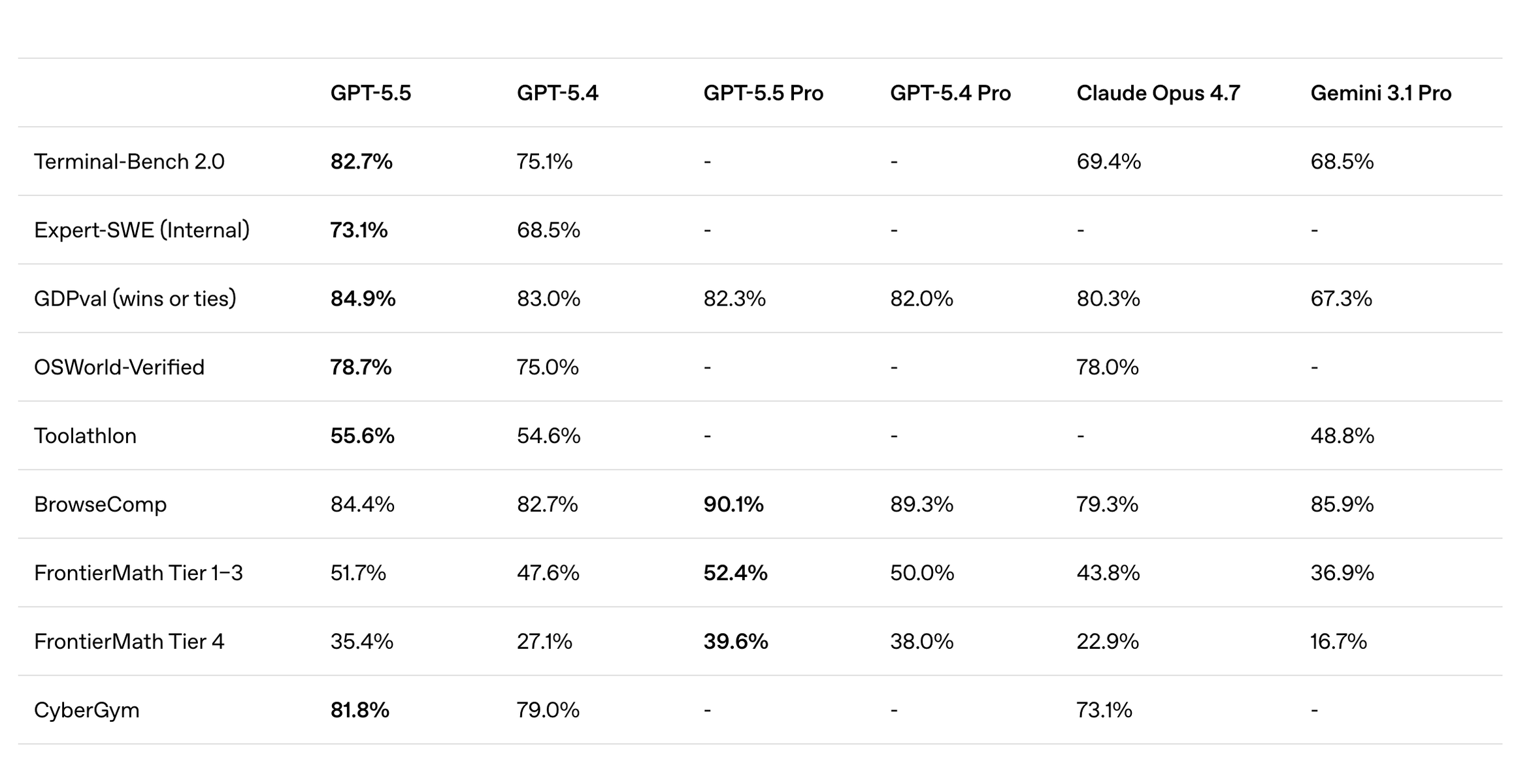Screen dimensions: 1531x784
Task: Click the Claude Opus 4.7 header
Action: (x=1158, y=93)
